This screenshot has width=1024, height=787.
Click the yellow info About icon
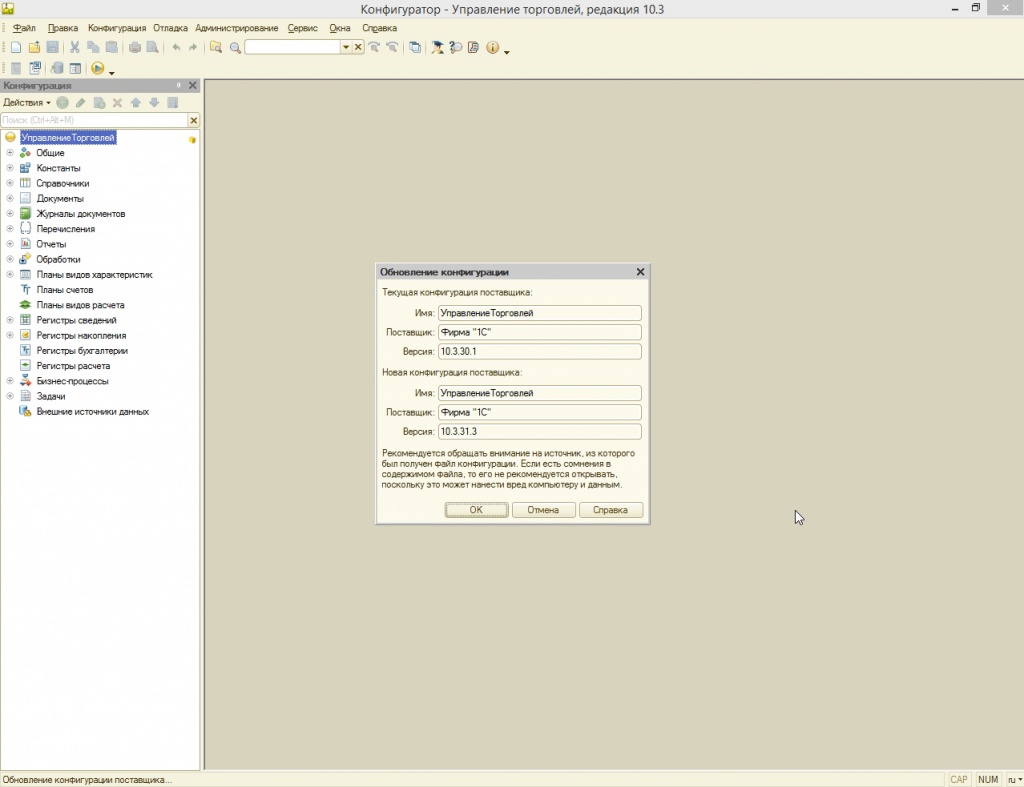pos(492,48)
